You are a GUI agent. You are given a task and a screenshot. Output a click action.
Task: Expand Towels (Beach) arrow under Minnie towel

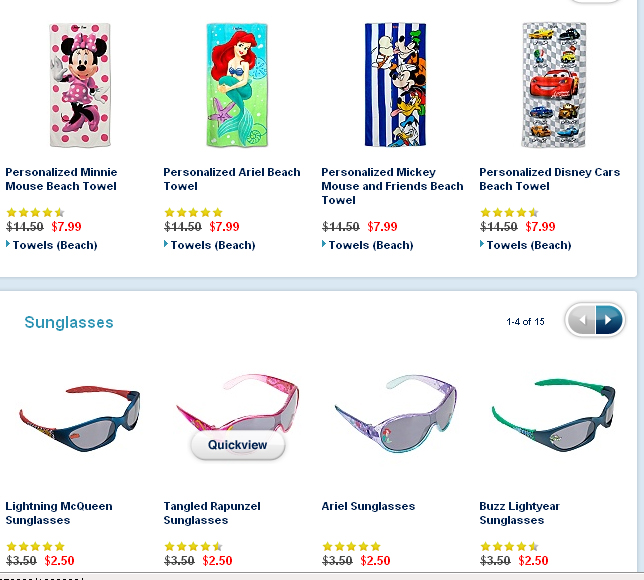8,244
